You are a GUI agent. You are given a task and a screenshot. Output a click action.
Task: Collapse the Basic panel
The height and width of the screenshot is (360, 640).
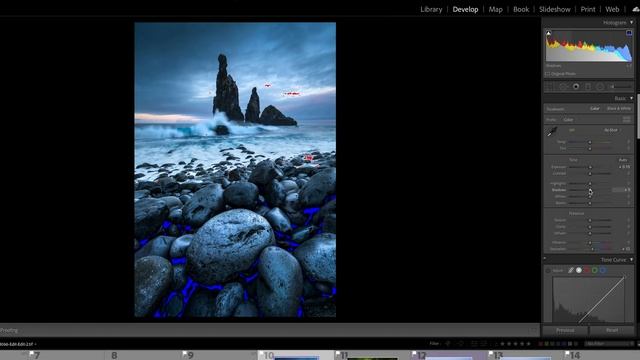pos(631,98)
